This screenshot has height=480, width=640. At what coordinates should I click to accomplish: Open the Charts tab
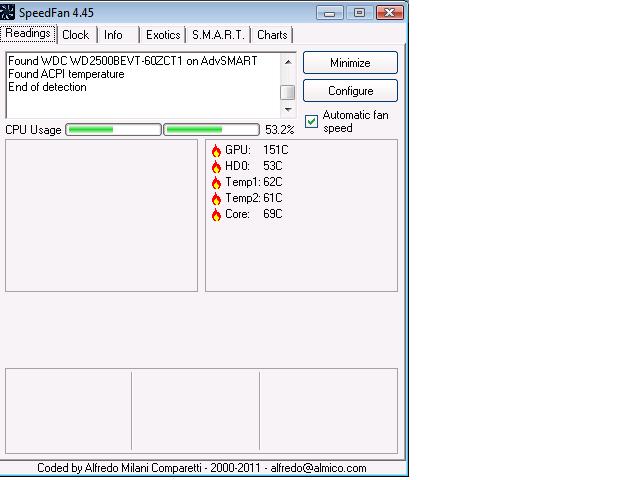[x=272, y=35]
